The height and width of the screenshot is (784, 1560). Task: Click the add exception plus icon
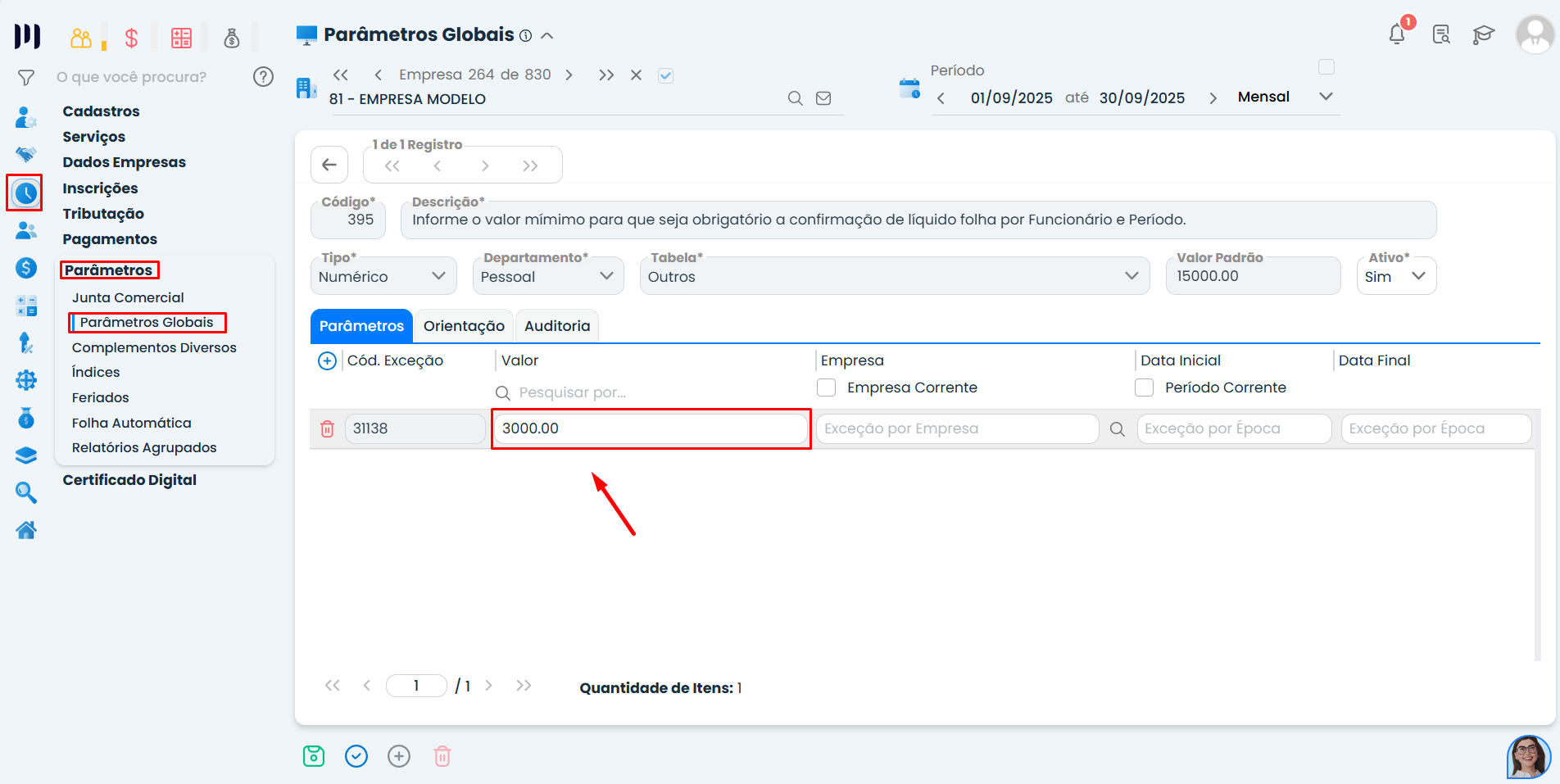327,361
